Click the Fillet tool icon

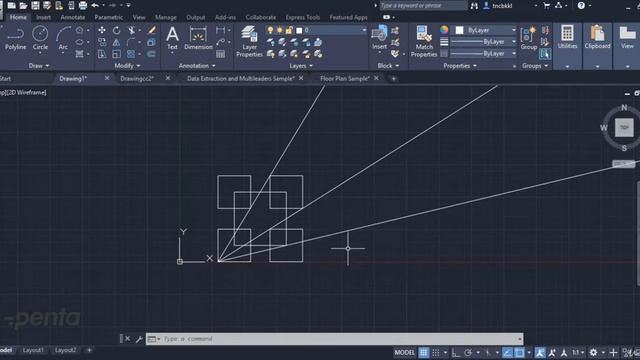tap(131, 42)
